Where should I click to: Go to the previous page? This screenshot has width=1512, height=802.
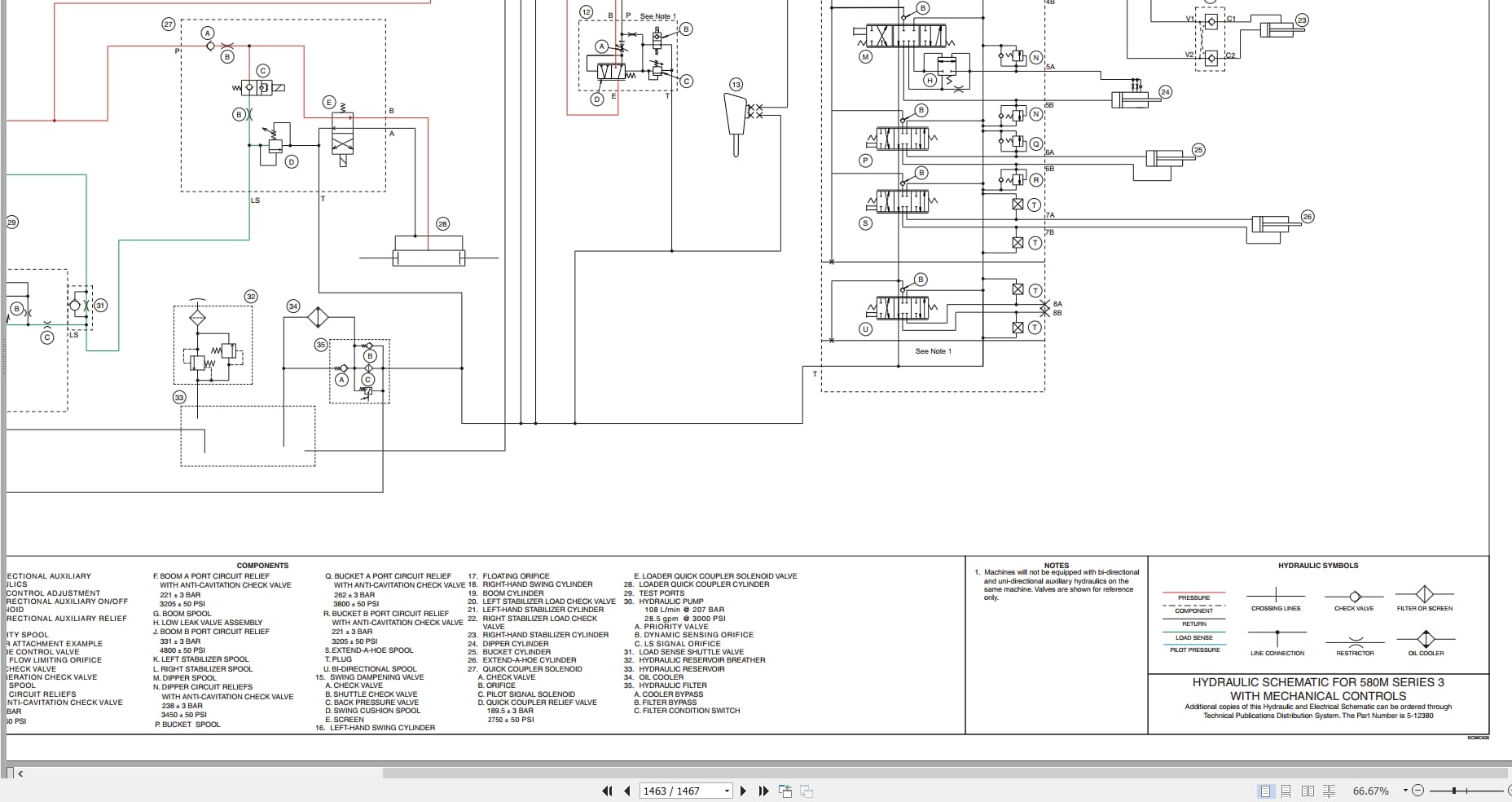pos(627,791)
